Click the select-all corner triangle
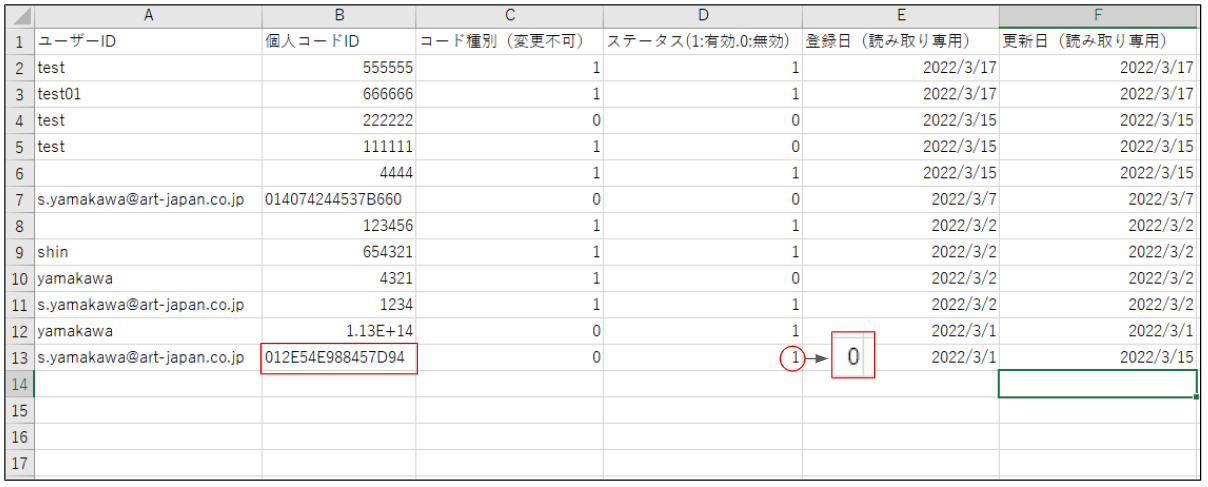 (x=19, y=16)
